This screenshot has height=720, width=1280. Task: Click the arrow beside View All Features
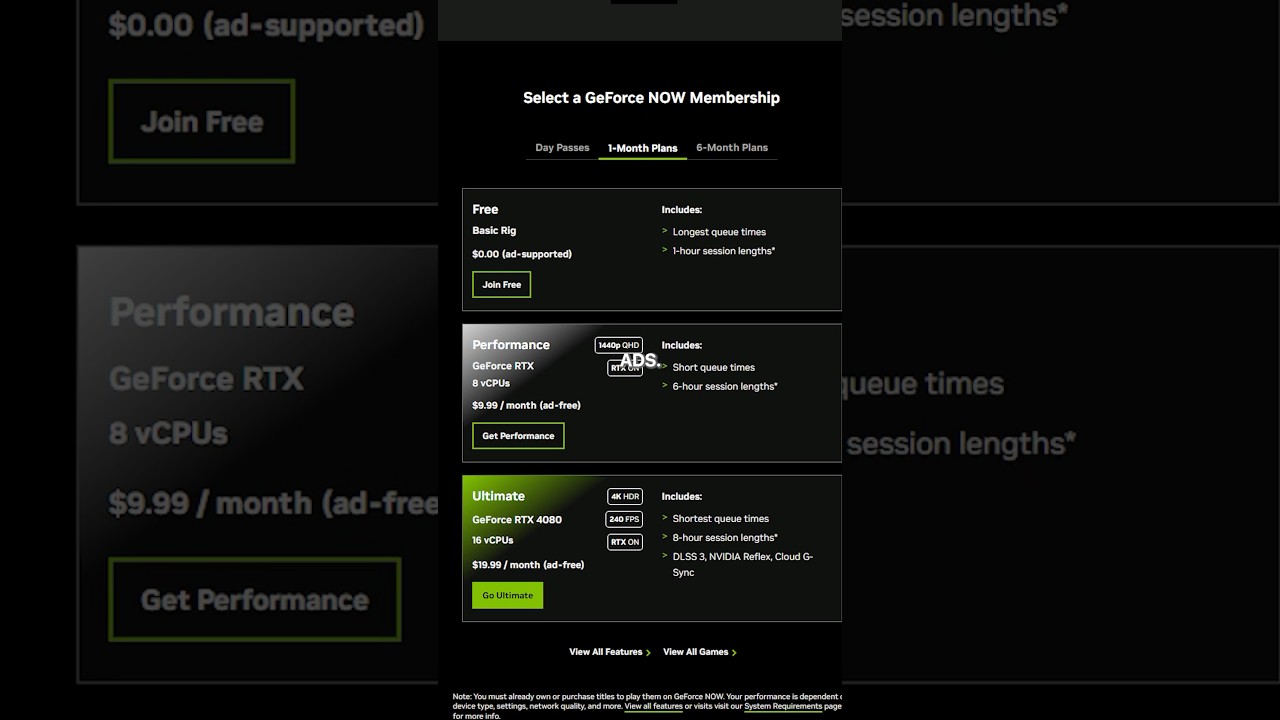coord(648,653)
